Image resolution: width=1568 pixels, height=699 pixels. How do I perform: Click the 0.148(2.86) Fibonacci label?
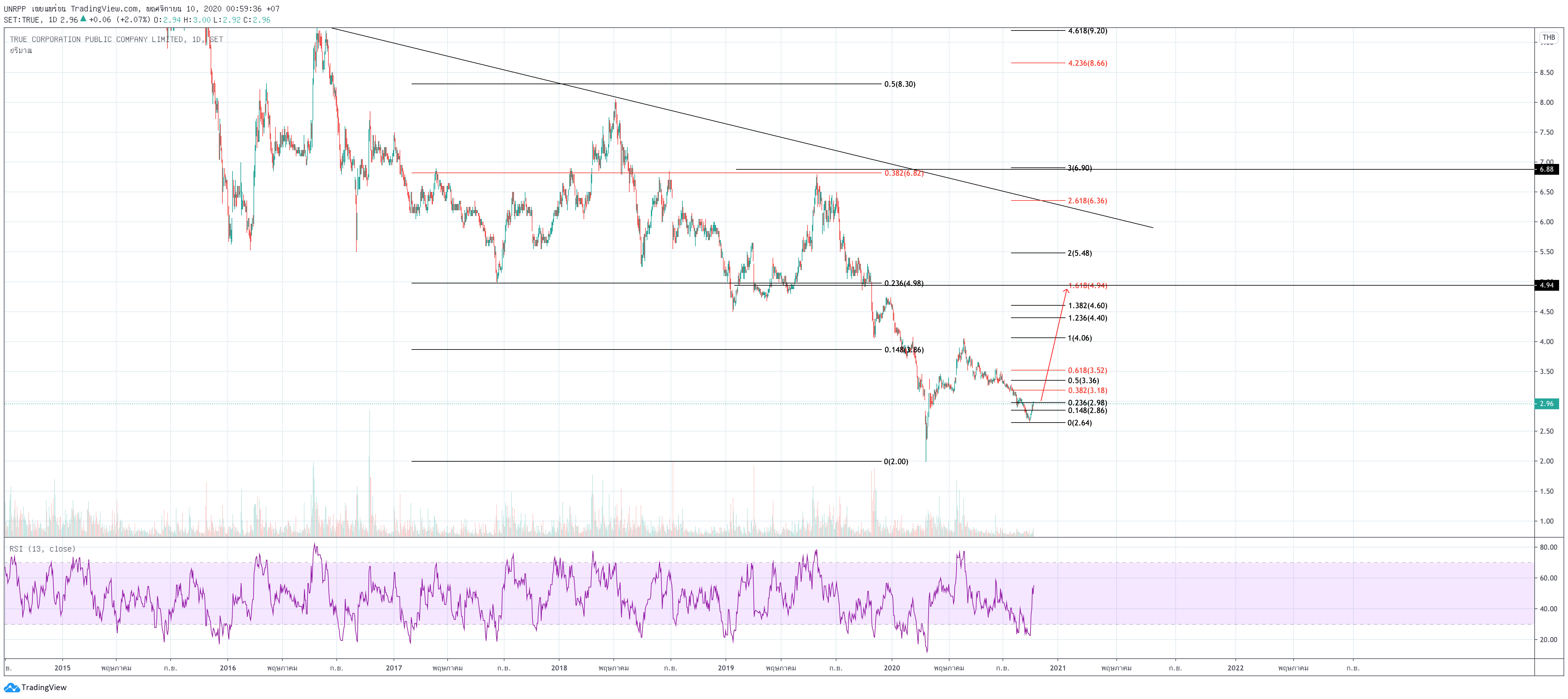tap(1087, 411)
